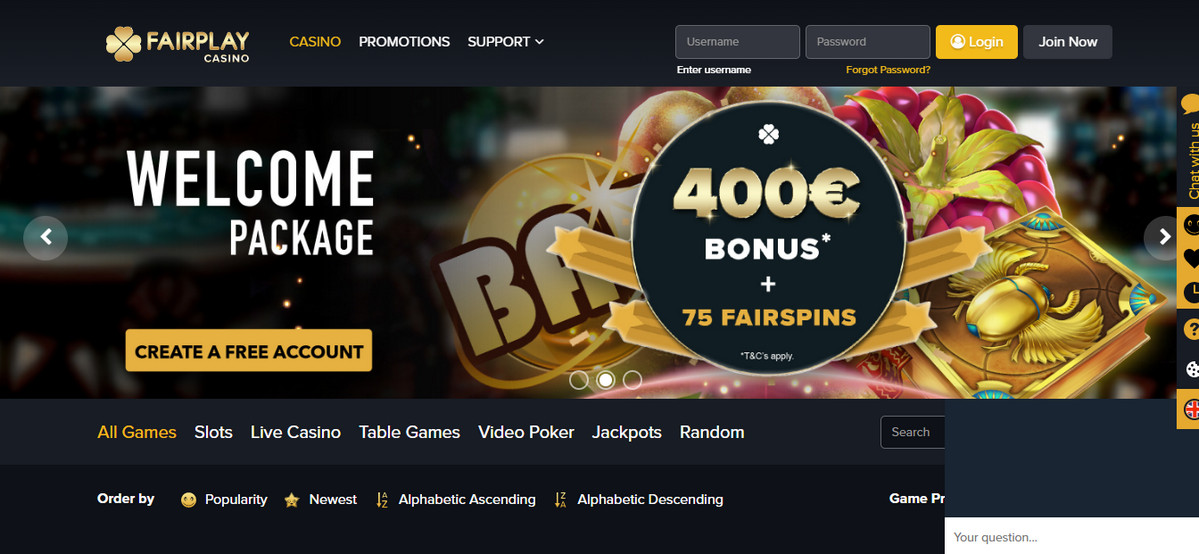Click Create a Free Account button
1199x554 pixels.
pyautogui.click(x=249, y=351)
